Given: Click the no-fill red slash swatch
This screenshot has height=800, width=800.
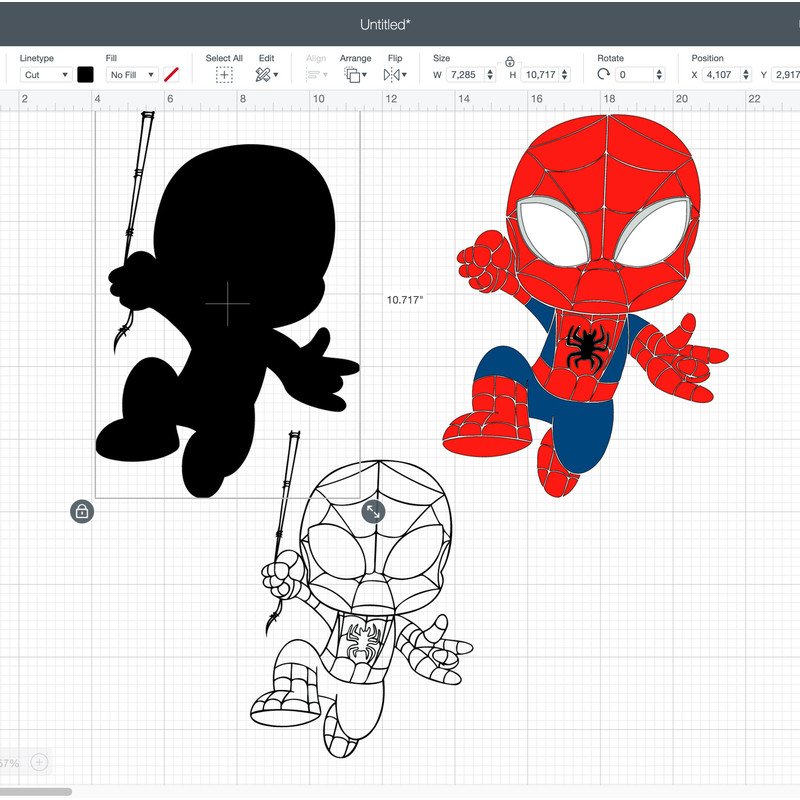Looking at the screenshot, I should pyautogui.click(x=171, y=75).
